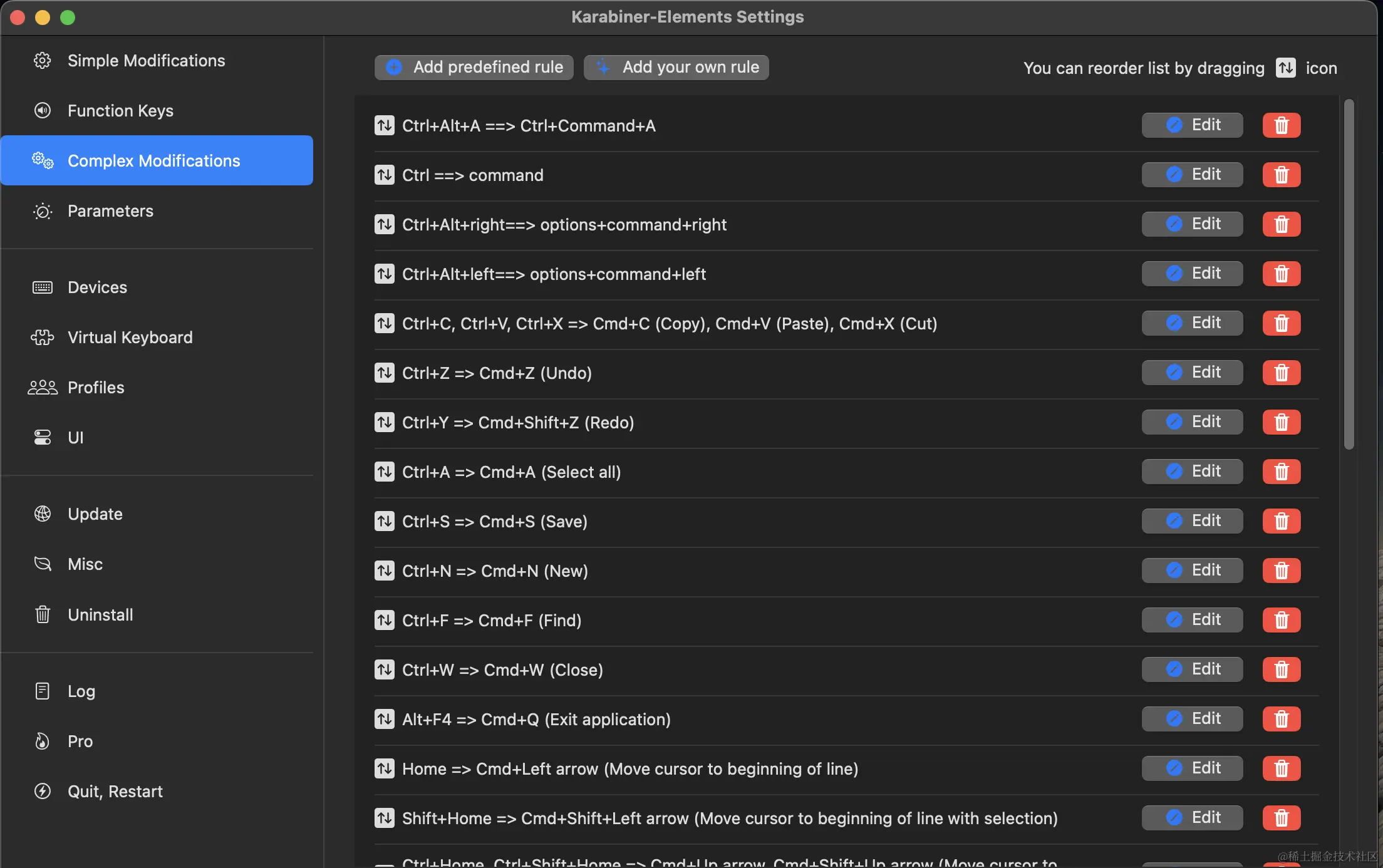
Task: Select the Quit, Restart sidebar item
Action: (115, 792)
